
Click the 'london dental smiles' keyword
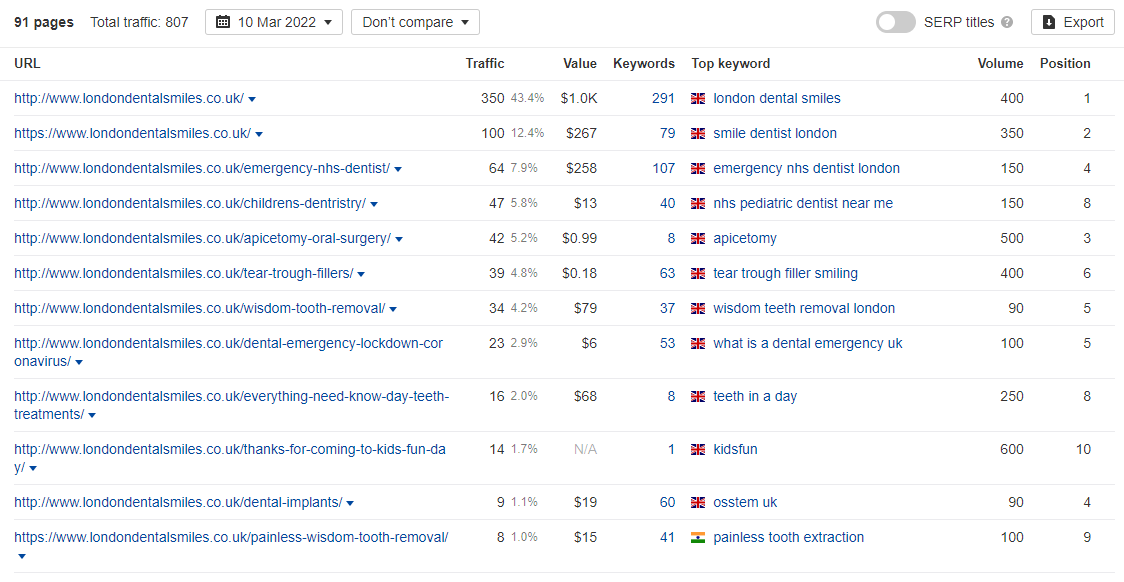[777, 98]
